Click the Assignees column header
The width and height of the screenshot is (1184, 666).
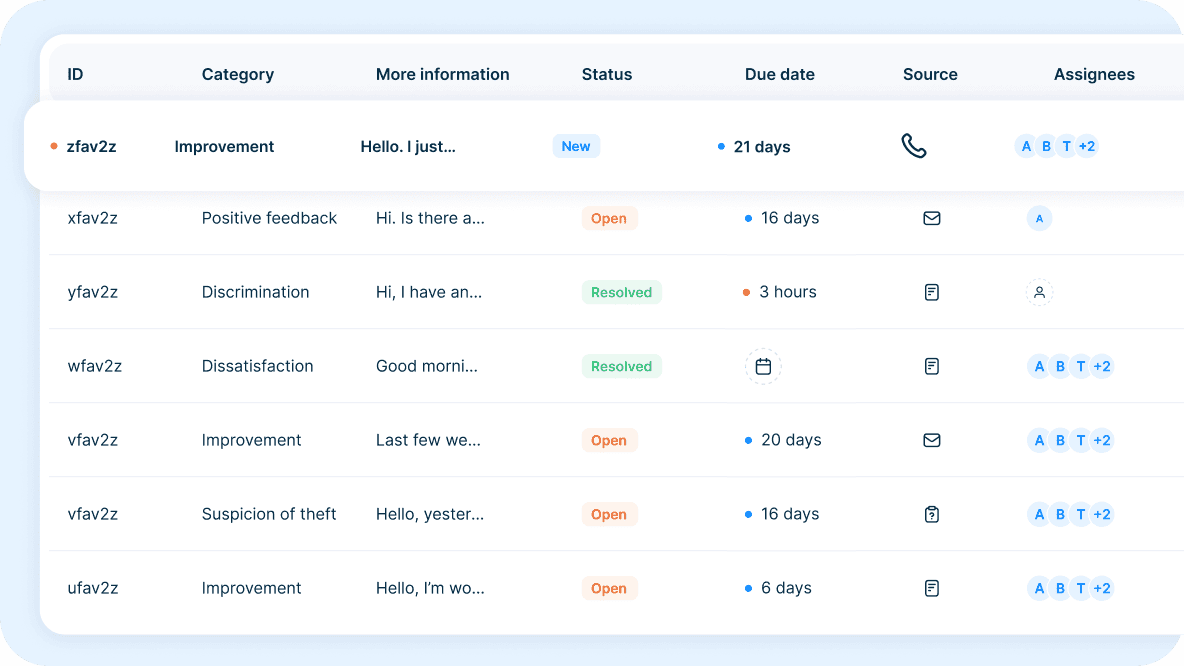(x=1094, y=74)
